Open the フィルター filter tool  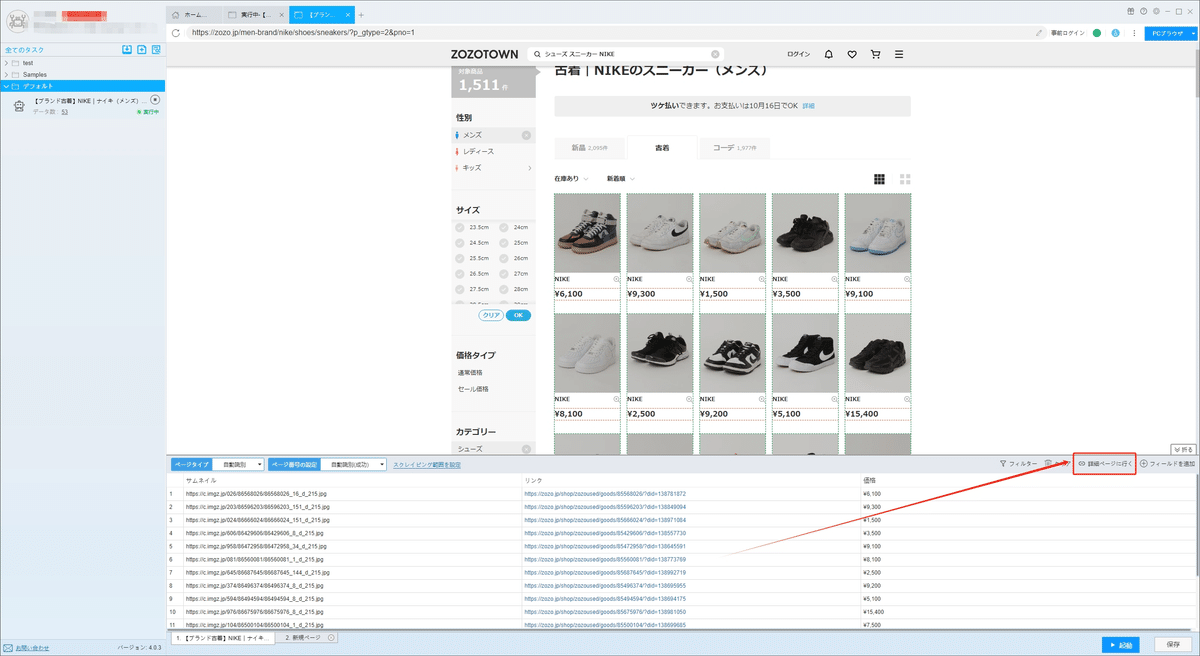click(x=1017, y=464)
